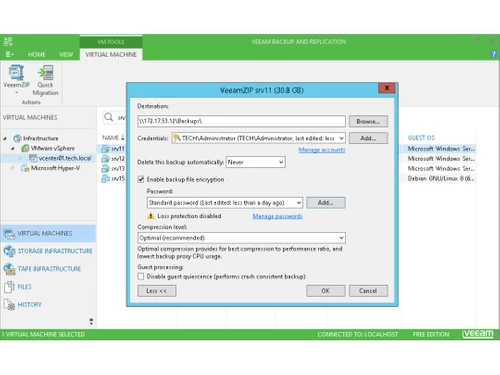Open the Manage accounts link
The image size is (500, 375).
322,150
